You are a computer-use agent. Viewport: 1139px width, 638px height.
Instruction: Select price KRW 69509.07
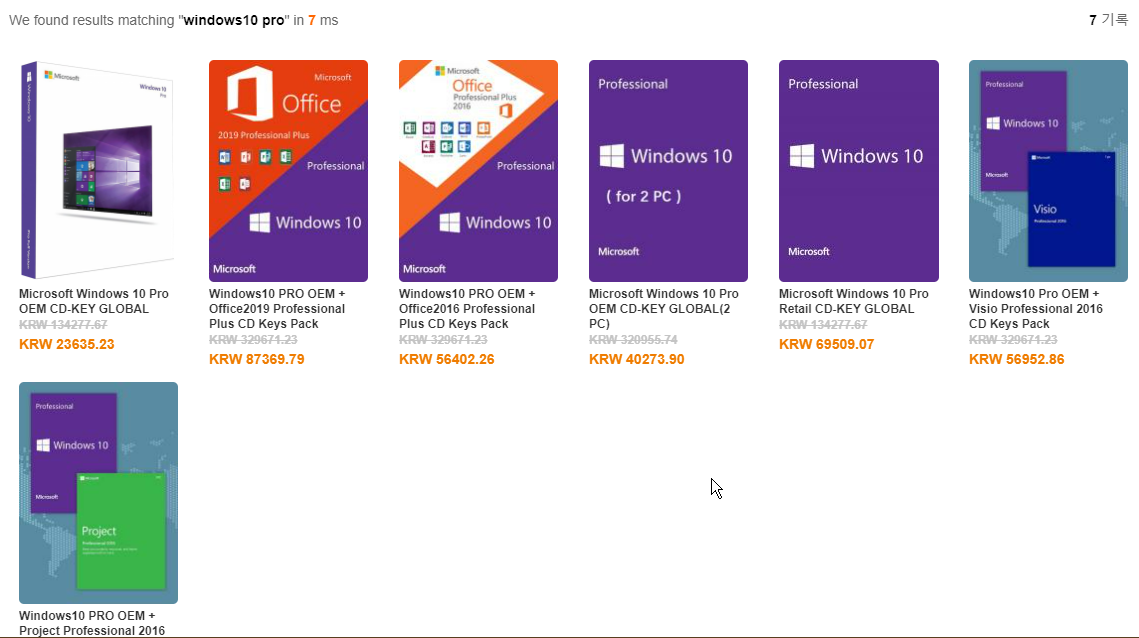click(x=827, y=344)
